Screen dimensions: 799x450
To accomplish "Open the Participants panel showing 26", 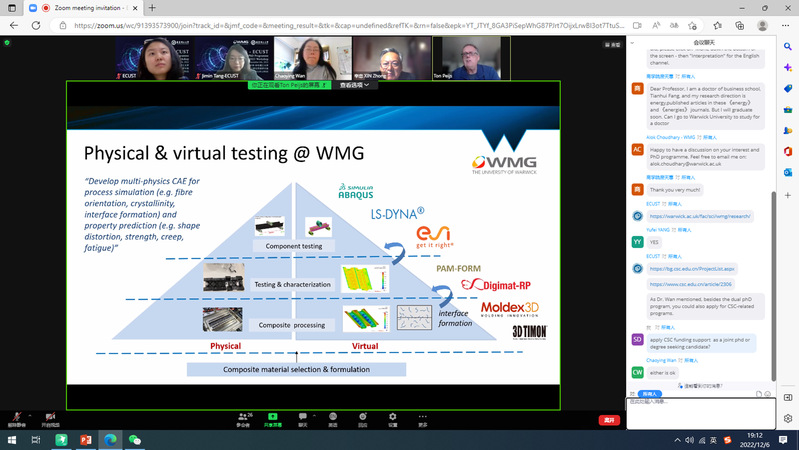I will (x=244, y=419).
